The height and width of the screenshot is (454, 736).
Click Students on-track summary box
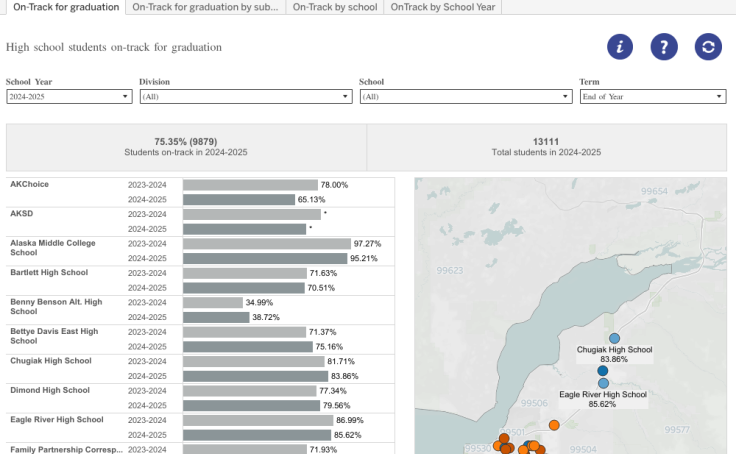[187, 147]
